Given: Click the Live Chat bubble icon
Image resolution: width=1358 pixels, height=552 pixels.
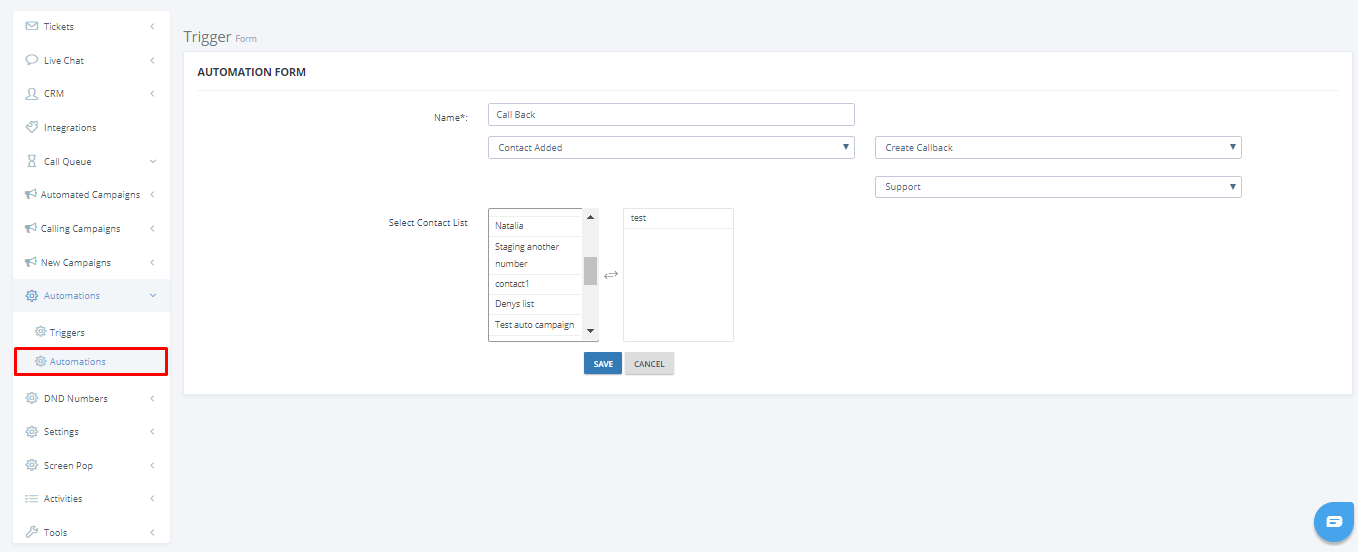Looking at the screenshot, I should pos(32,60).
